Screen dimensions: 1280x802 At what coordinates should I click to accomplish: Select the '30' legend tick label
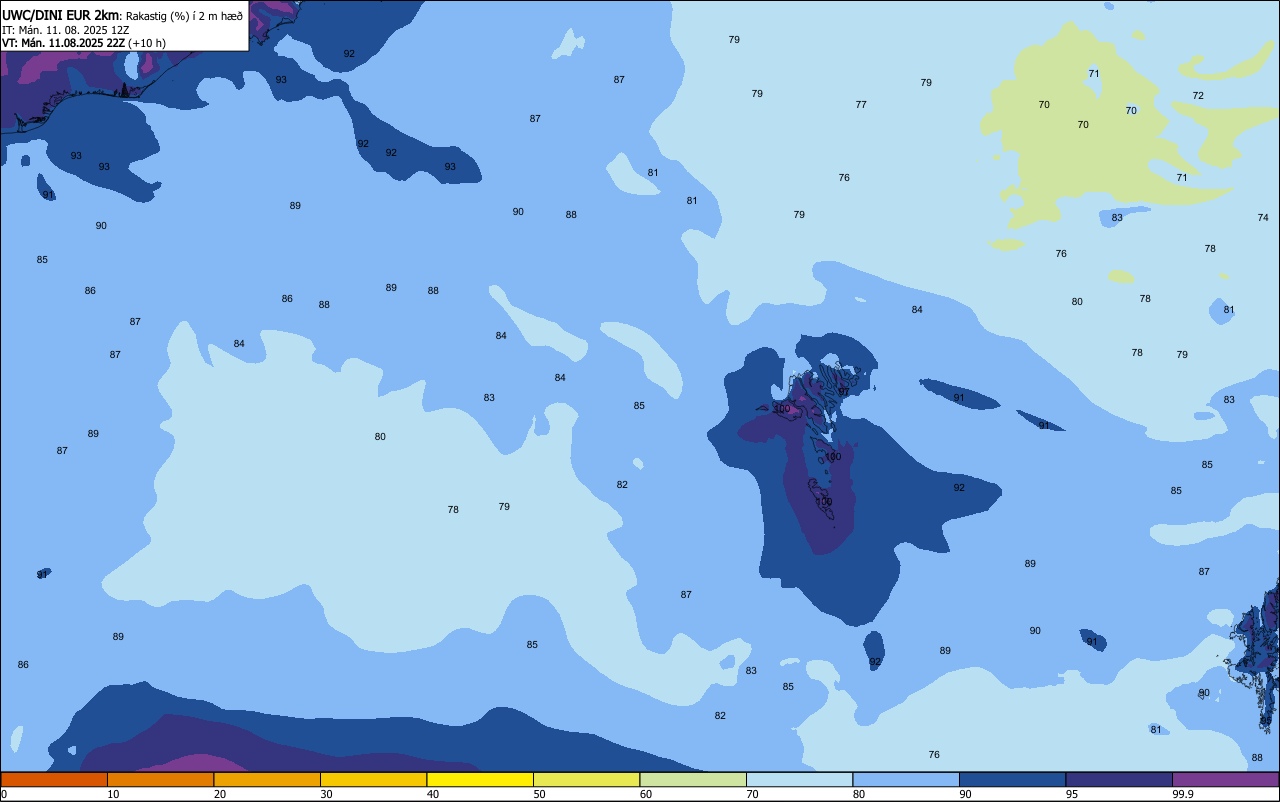[326, 794]
